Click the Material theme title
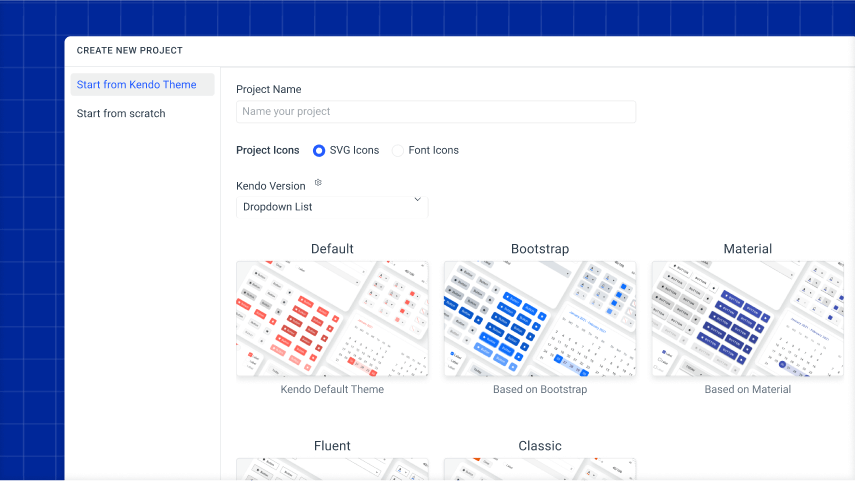 (x=747, y=249)
